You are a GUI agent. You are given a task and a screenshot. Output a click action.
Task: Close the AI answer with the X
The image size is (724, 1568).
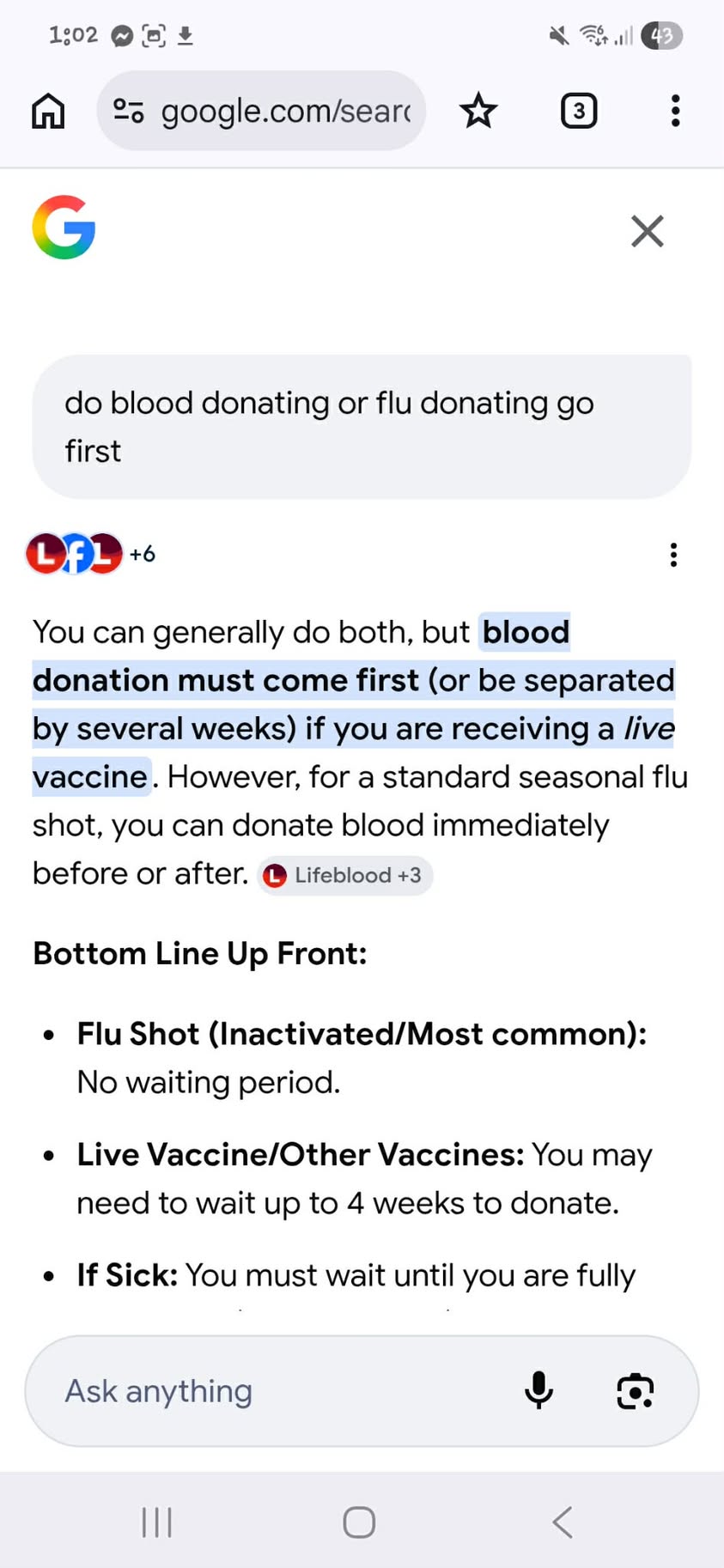(648, 231)
